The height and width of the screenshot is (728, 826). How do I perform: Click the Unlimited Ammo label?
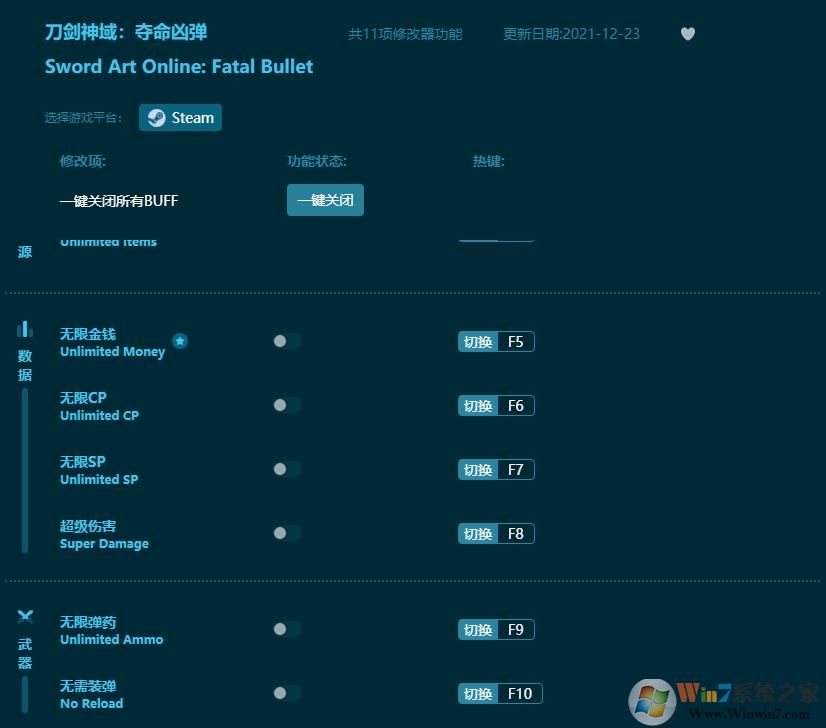pos(112,640)
